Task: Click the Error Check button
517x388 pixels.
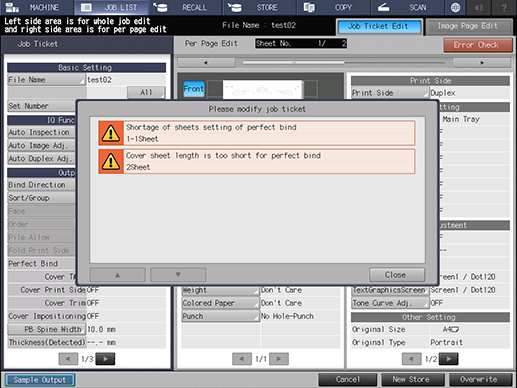Action: click(x=478, y=45)
